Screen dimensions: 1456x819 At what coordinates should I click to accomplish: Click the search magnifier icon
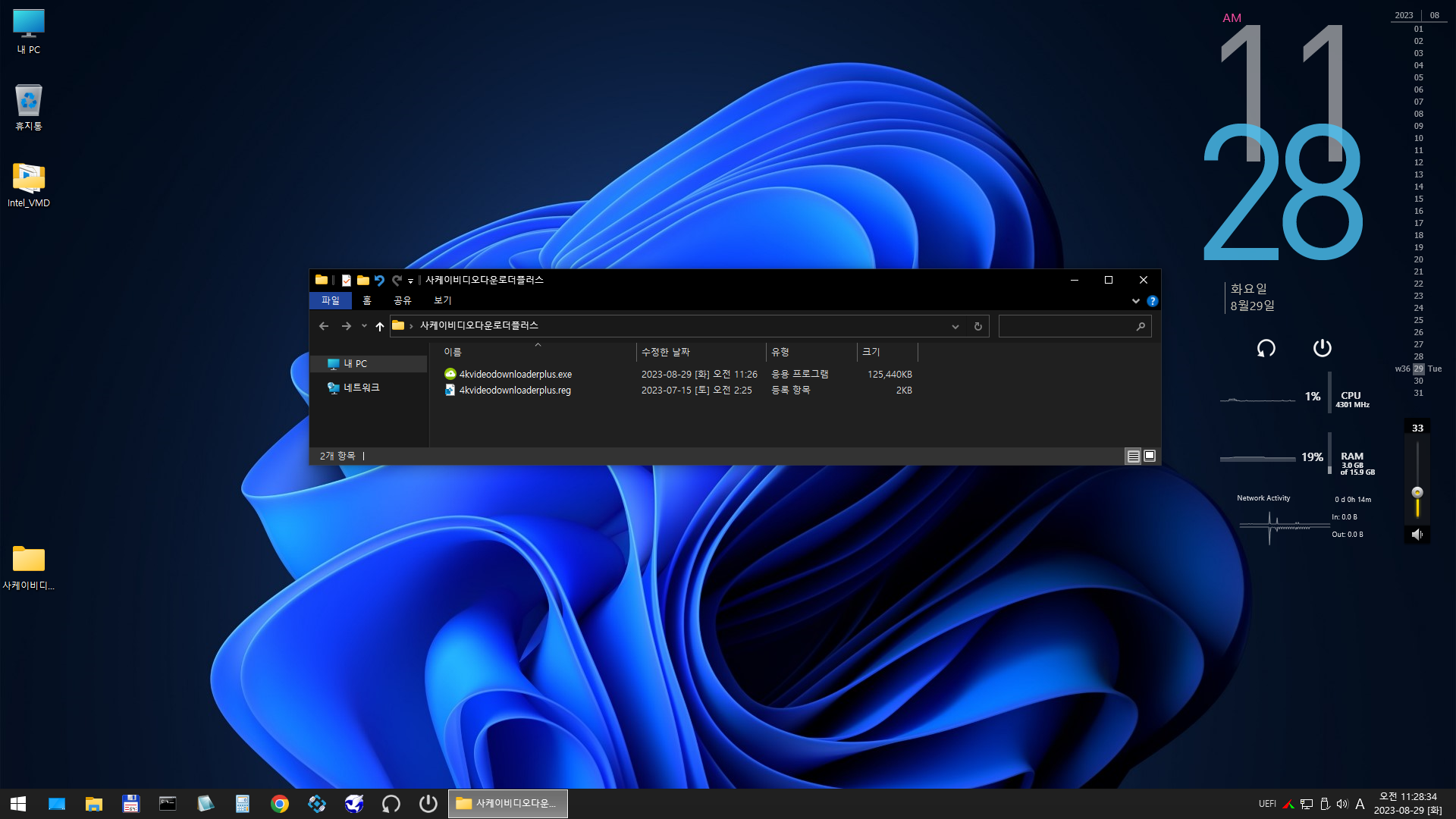(x=1141, y=326)
